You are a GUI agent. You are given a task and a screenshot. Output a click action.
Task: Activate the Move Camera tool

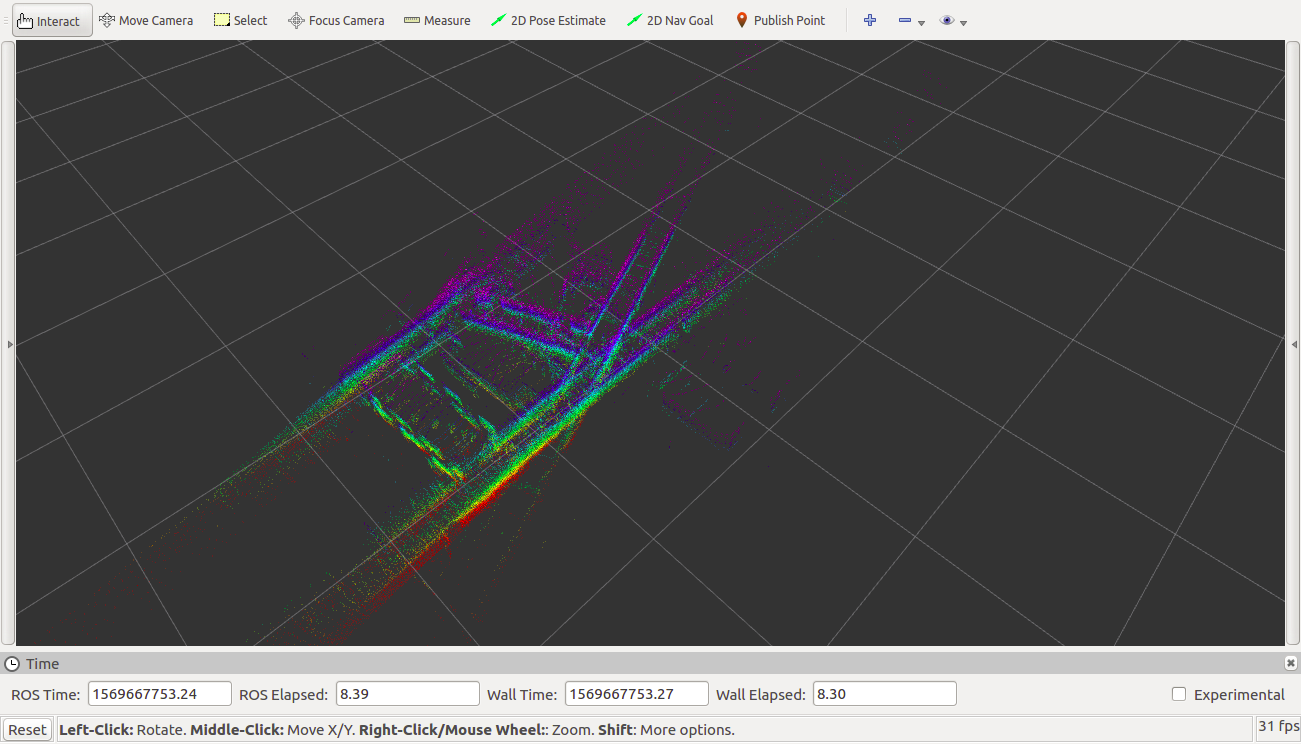[146, 19]
